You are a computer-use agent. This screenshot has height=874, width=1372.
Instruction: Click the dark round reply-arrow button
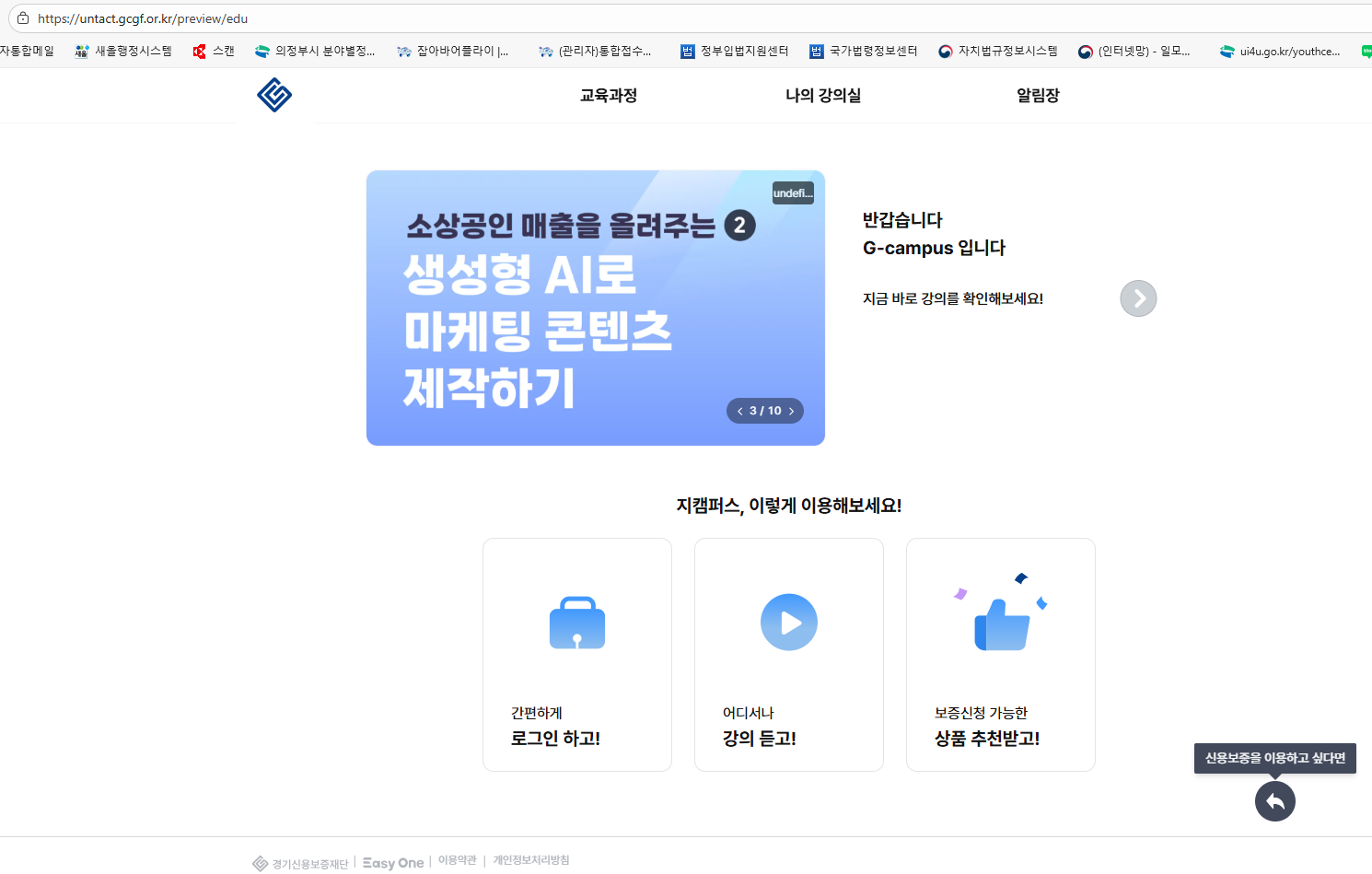tap(1274, 801)
